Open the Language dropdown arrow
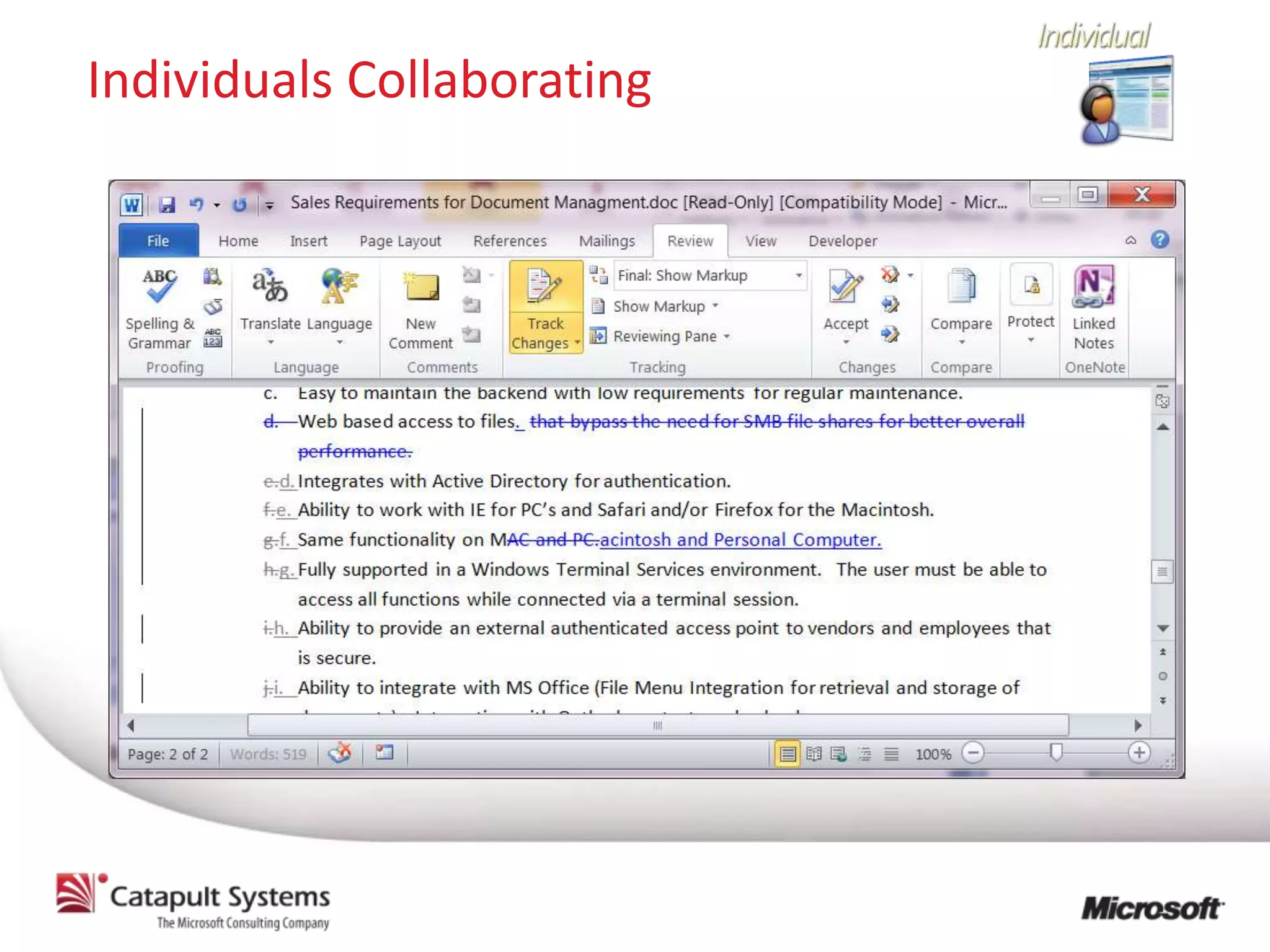 pyautogui.click(x=340, y=342)
